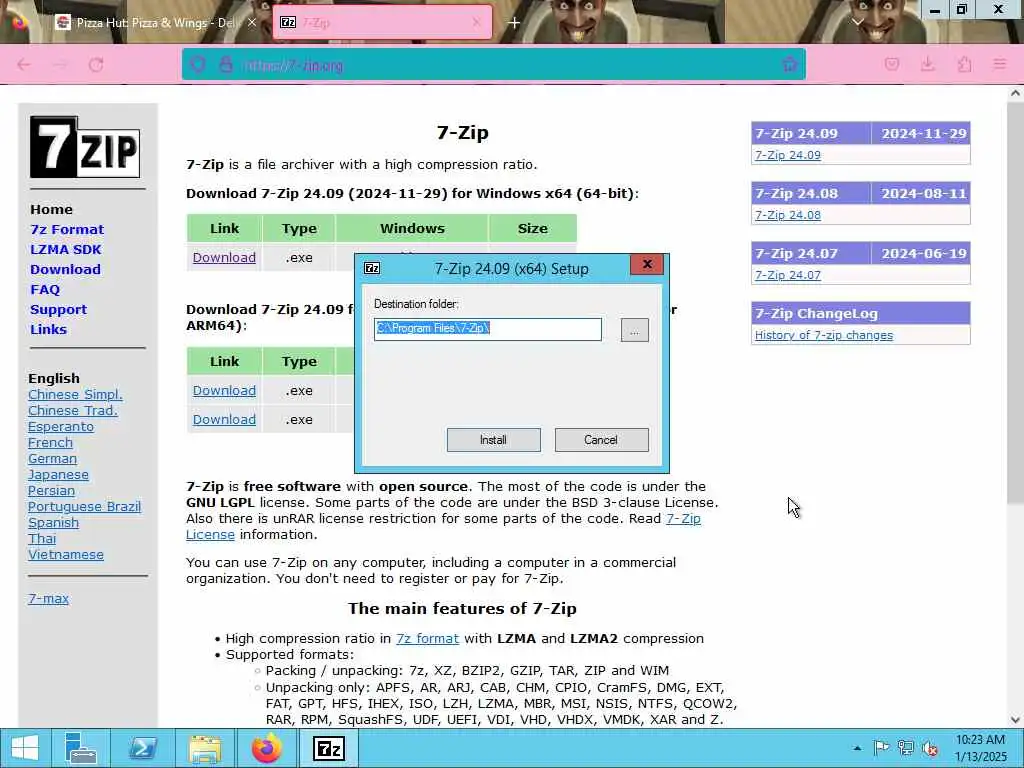The image size is (1024, 768).
Task: Switch language to French
Action: point(50,442)
